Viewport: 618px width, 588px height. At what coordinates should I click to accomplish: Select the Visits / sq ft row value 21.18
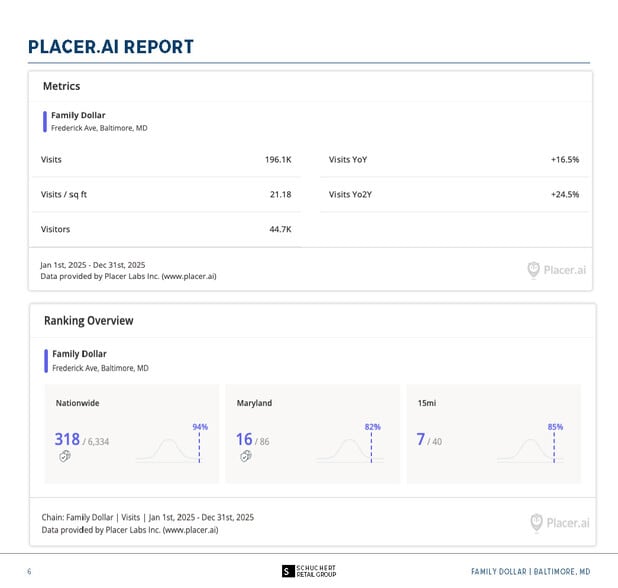pyautogui.click(x=280, y=194)
